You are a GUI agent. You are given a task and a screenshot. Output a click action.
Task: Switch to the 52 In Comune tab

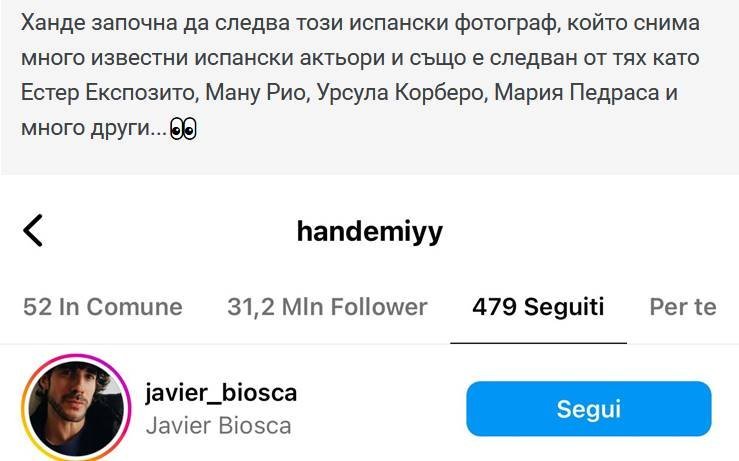(103, 307)
